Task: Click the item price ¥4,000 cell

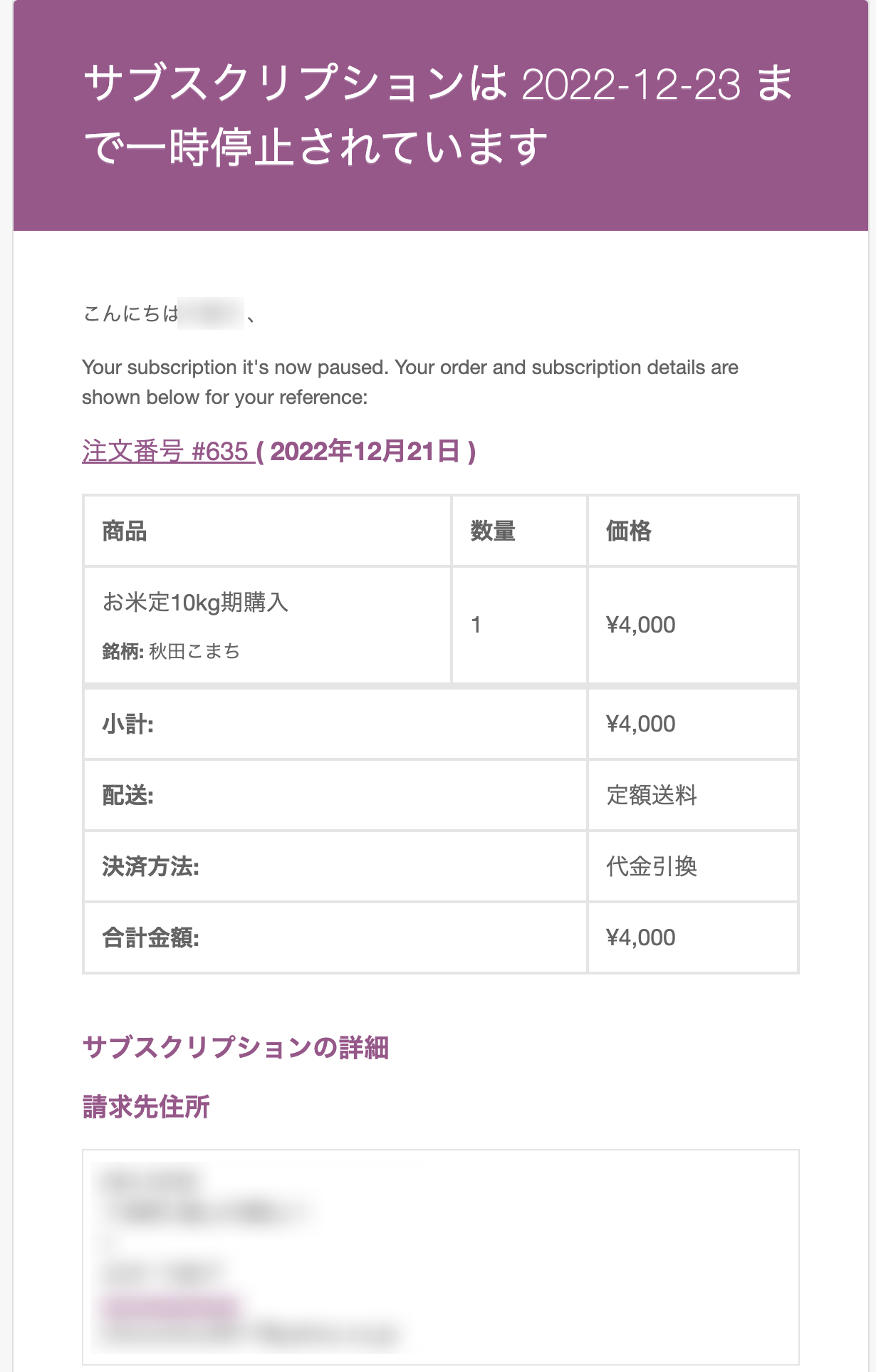Action: tap(692, 625)
